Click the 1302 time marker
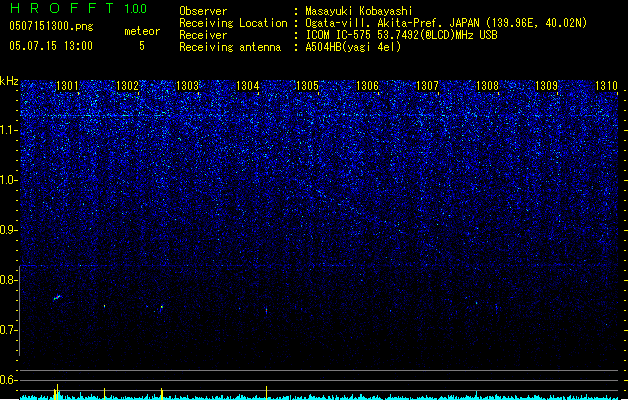 point(127,86)
